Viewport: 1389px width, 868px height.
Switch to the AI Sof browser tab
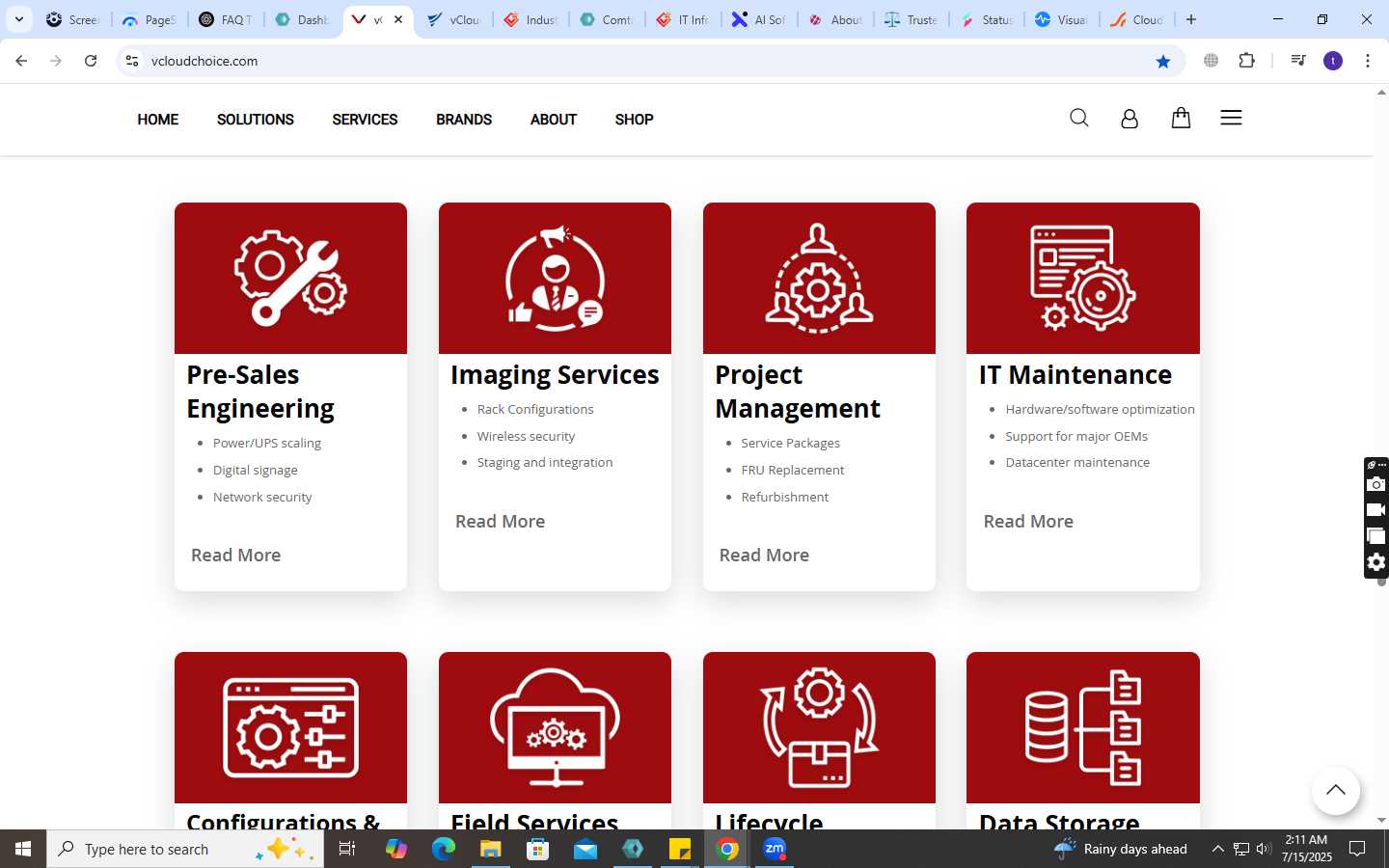tap(758, 19)
